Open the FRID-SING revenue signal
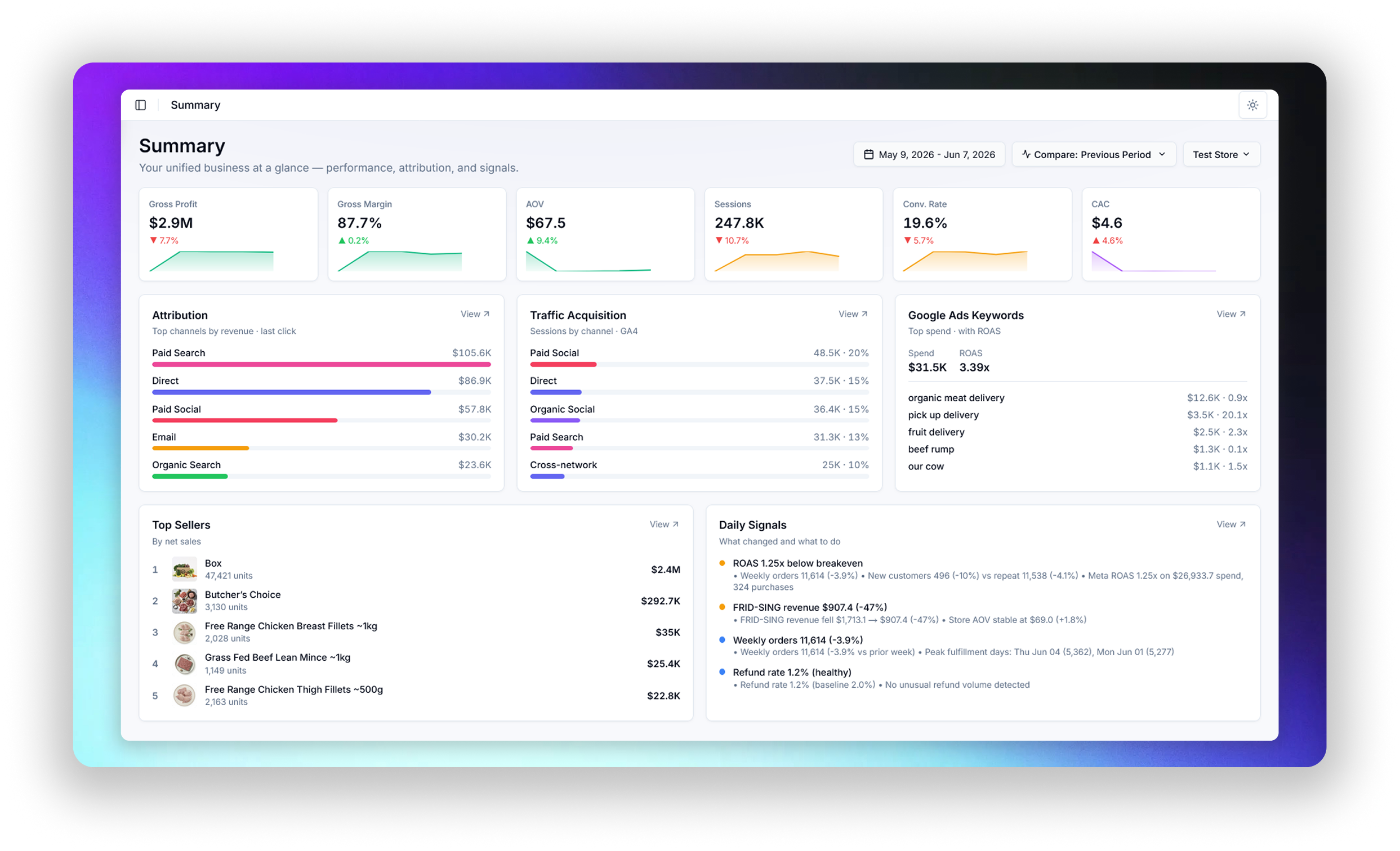Image resolution: width=1400 pixels, height=851 pixels. [810, 607]
